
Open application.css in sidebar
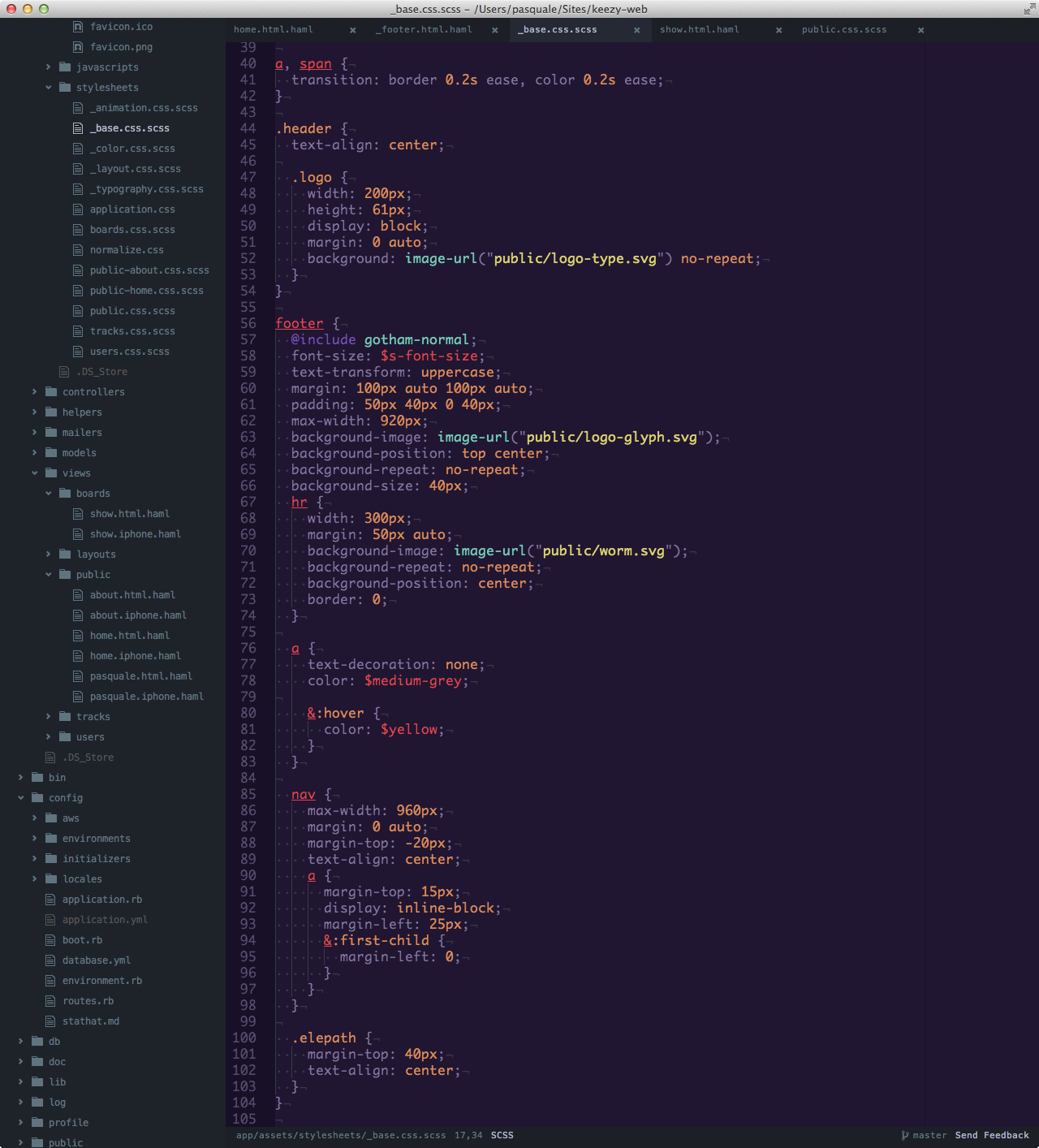tap(132, 209)
